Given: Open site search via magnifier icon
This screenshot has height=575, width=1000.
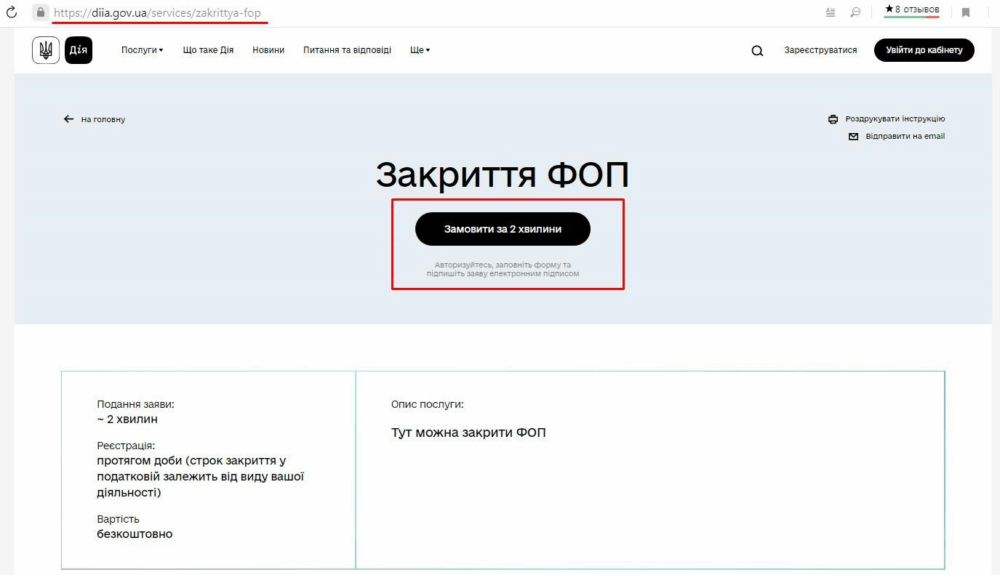Looking at the screenshot, I should pyautogui.click(x=757, y=51).
